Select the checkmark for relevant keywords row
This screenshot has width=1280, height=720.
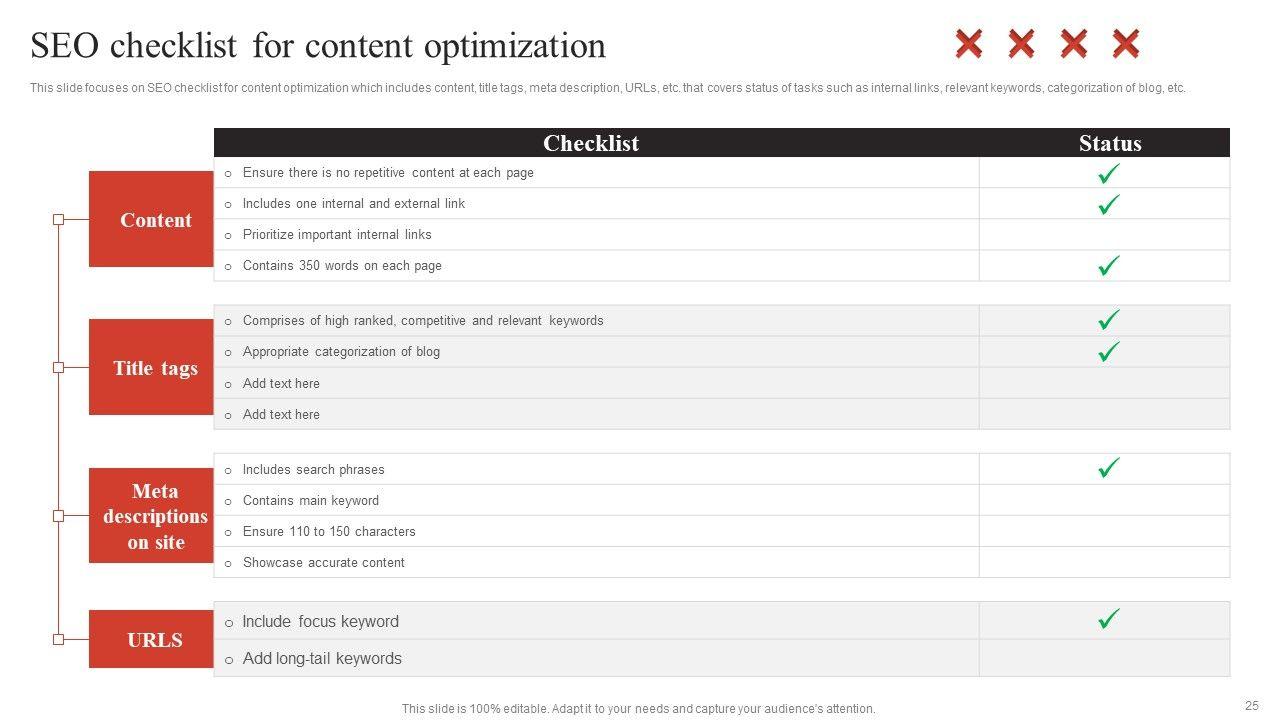click(x=1108, y=320)
